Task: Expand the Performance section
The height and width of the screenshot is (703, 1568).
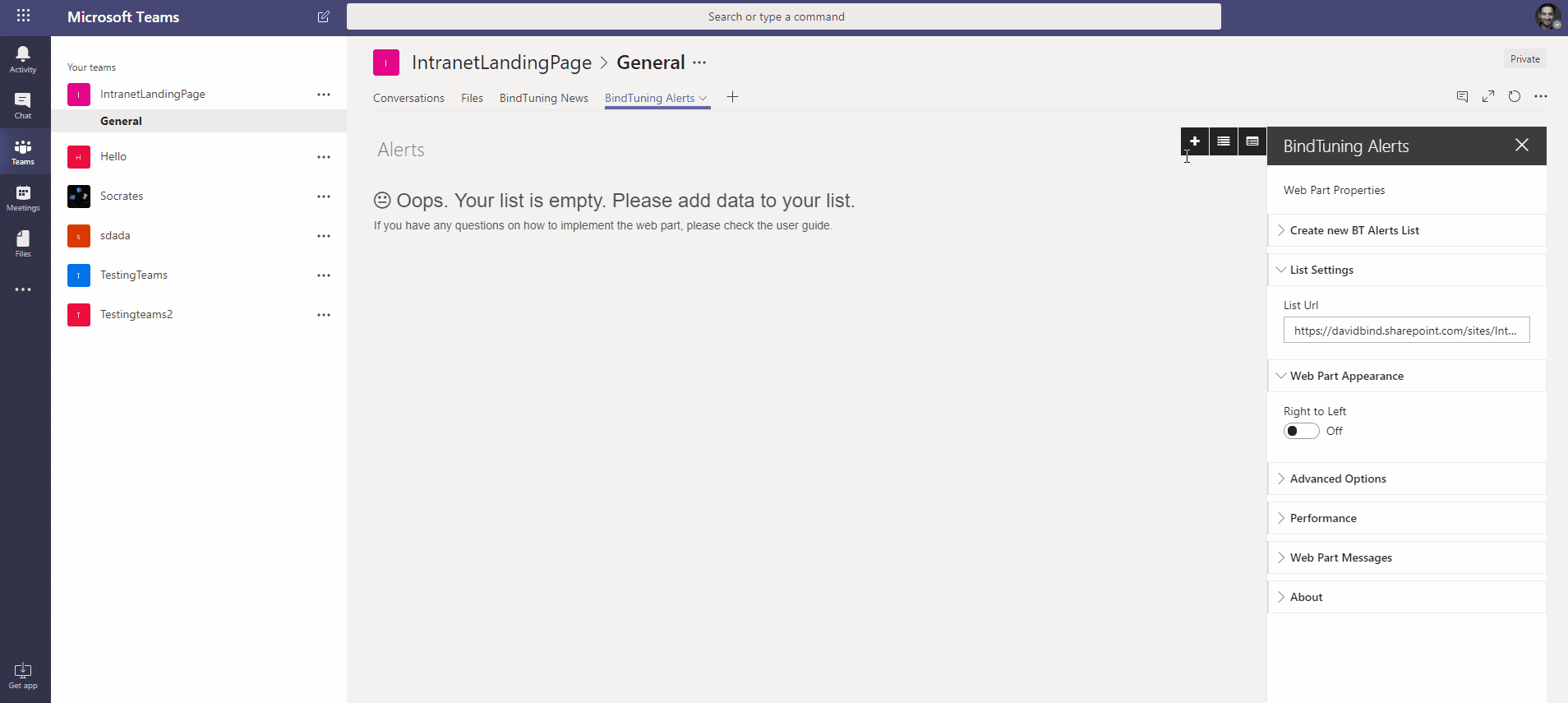Action: pyautogui.click(x=1407, y=518)
